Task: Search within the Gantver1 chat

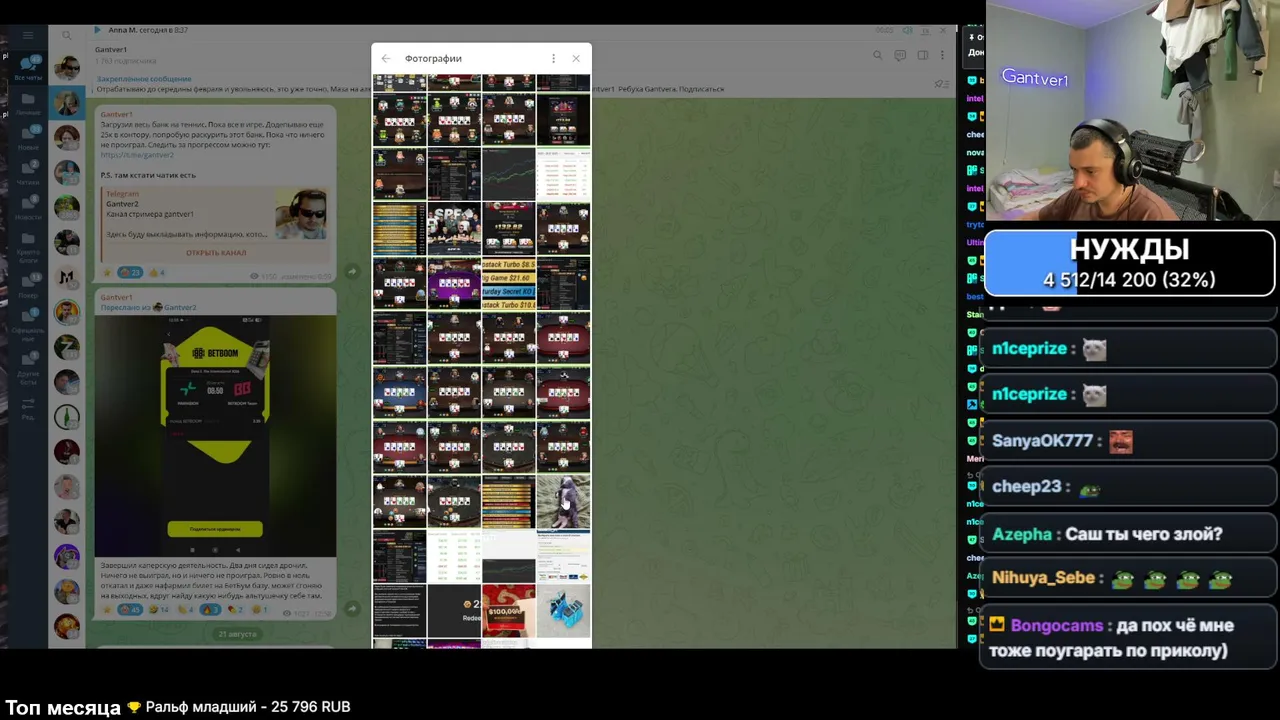Action: click(878, 55)
